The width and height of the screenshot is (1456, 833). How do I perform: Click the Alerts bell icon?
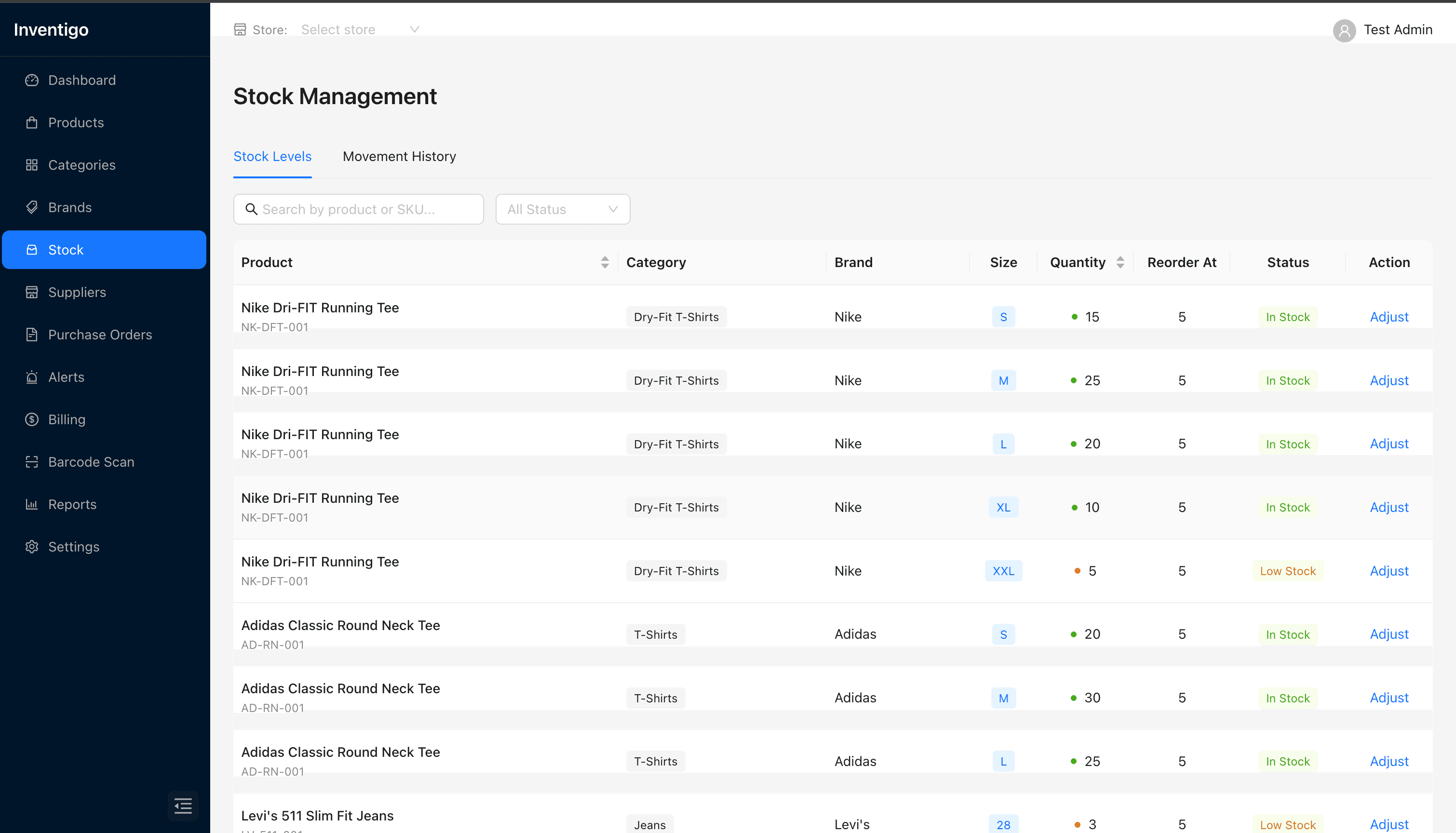(31, 376)
